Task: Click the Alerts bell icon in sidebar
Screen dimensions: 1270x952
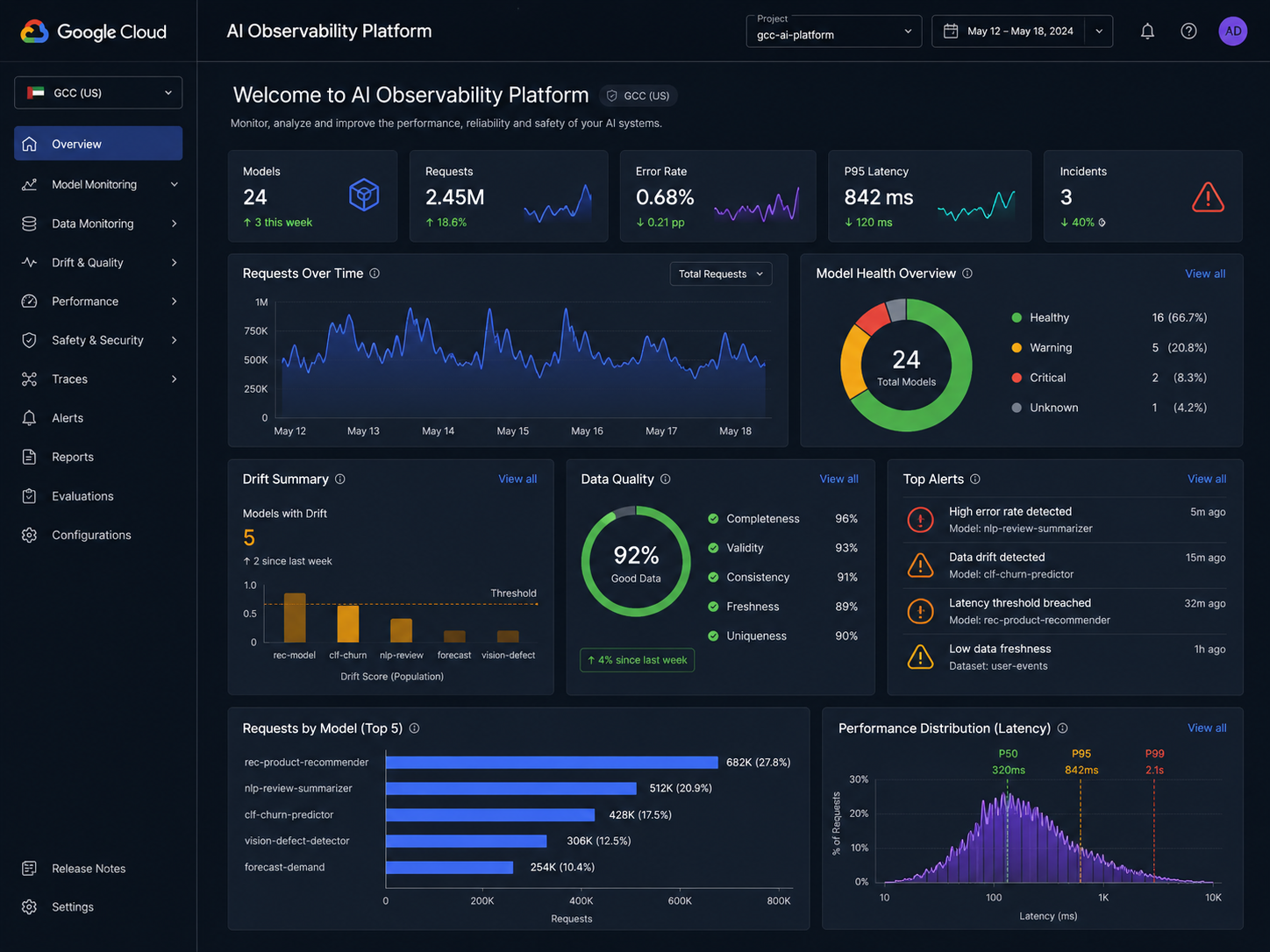Action: pyautogui.click(x=30, y=418)
